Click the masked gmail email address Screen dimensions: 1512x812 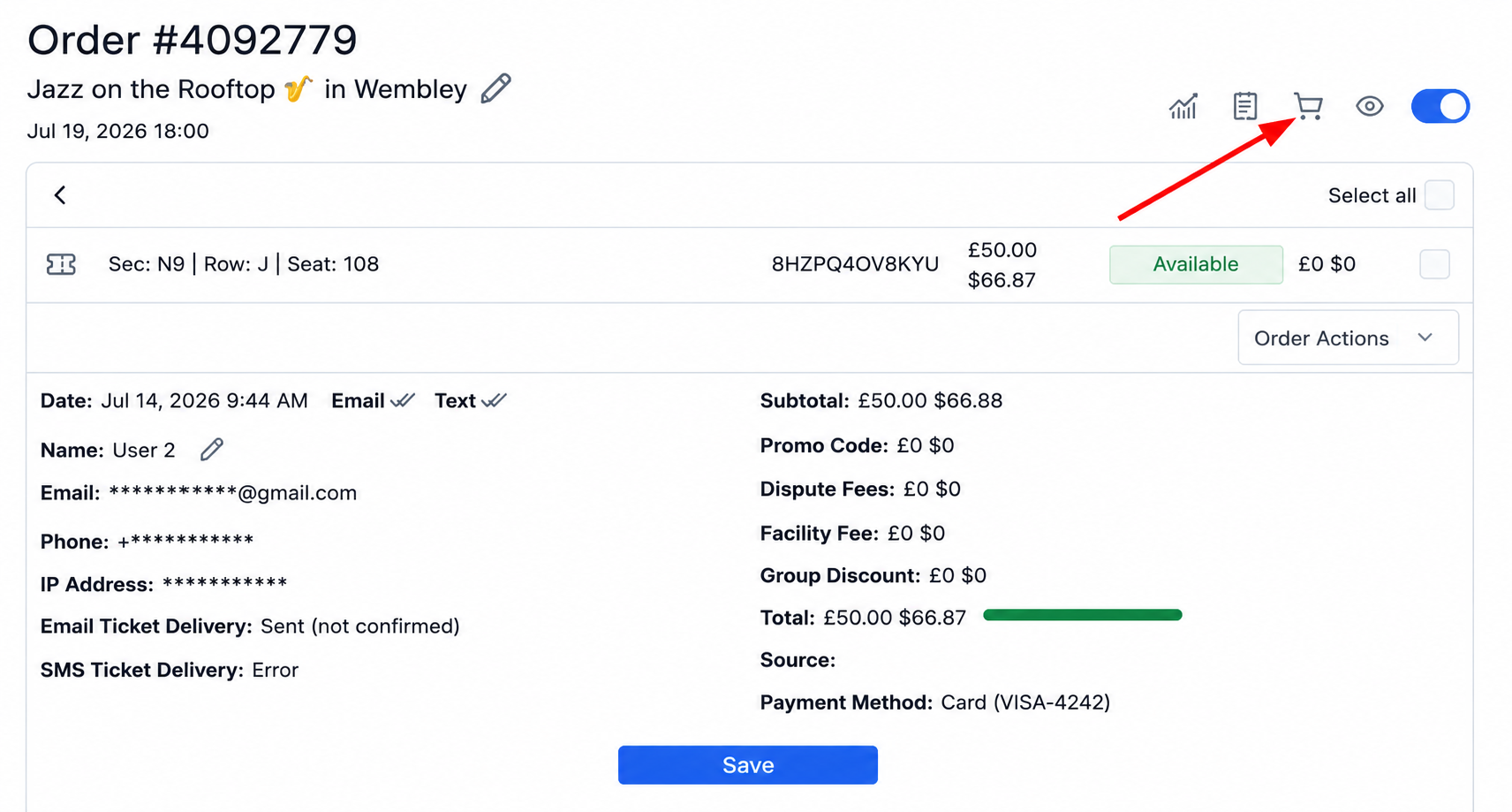[232, 493]
